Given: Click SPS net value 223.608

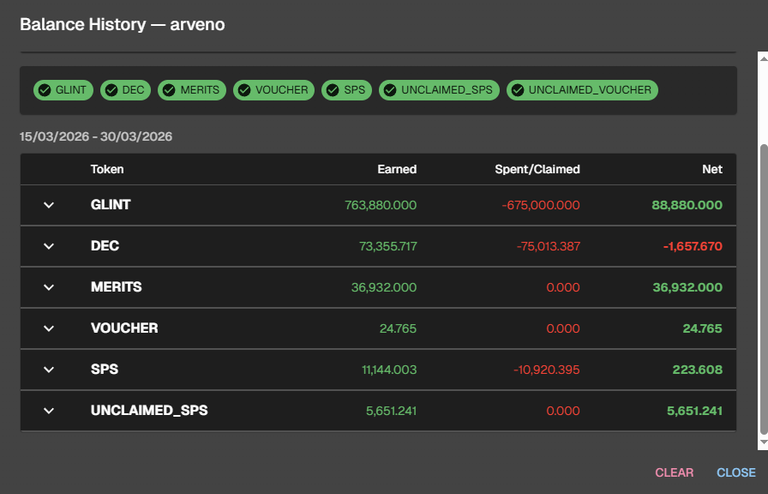Looking at the screenshot, I should click(697, 370).
